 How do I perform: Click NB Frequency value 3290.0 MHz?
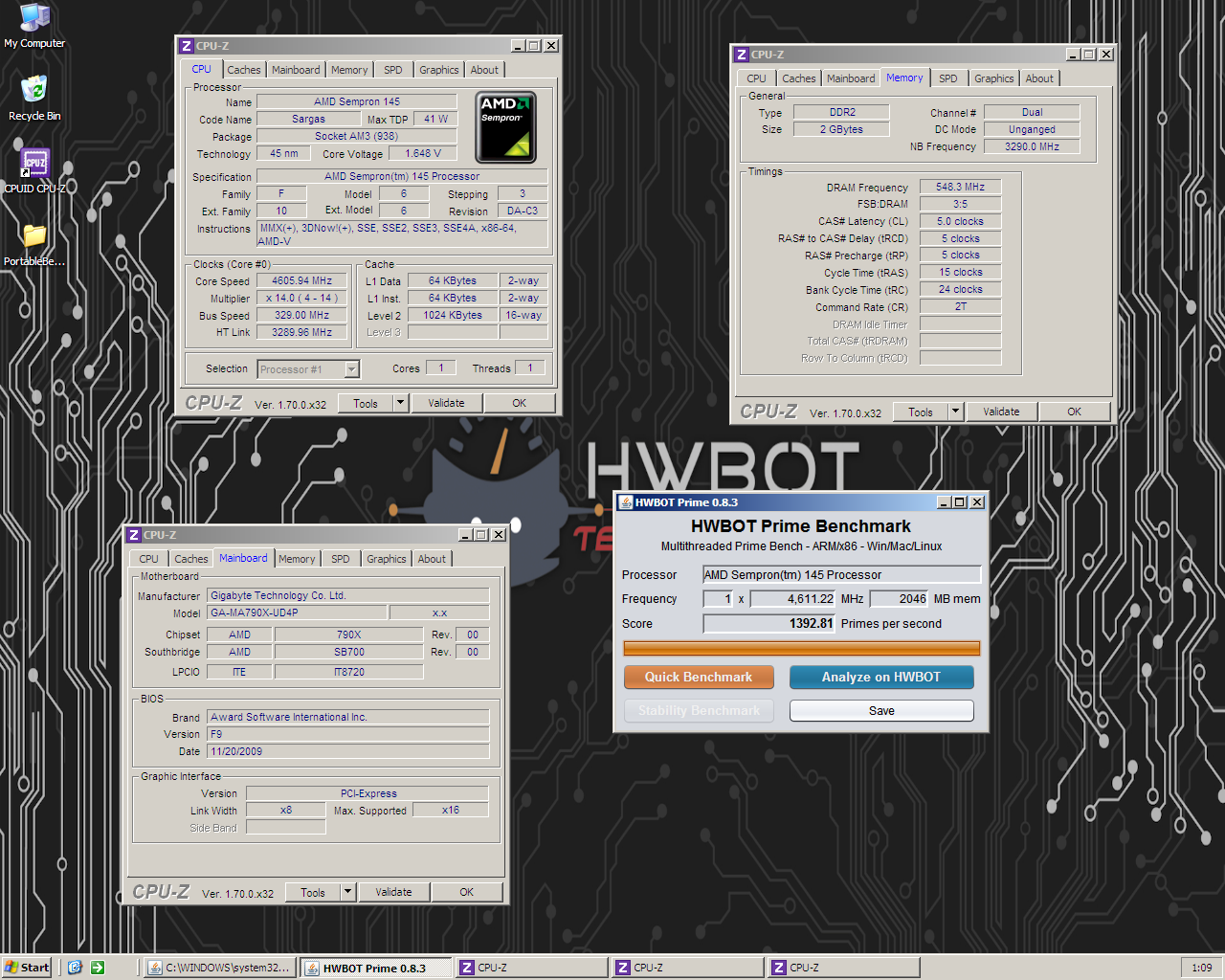coord(1032,146)
